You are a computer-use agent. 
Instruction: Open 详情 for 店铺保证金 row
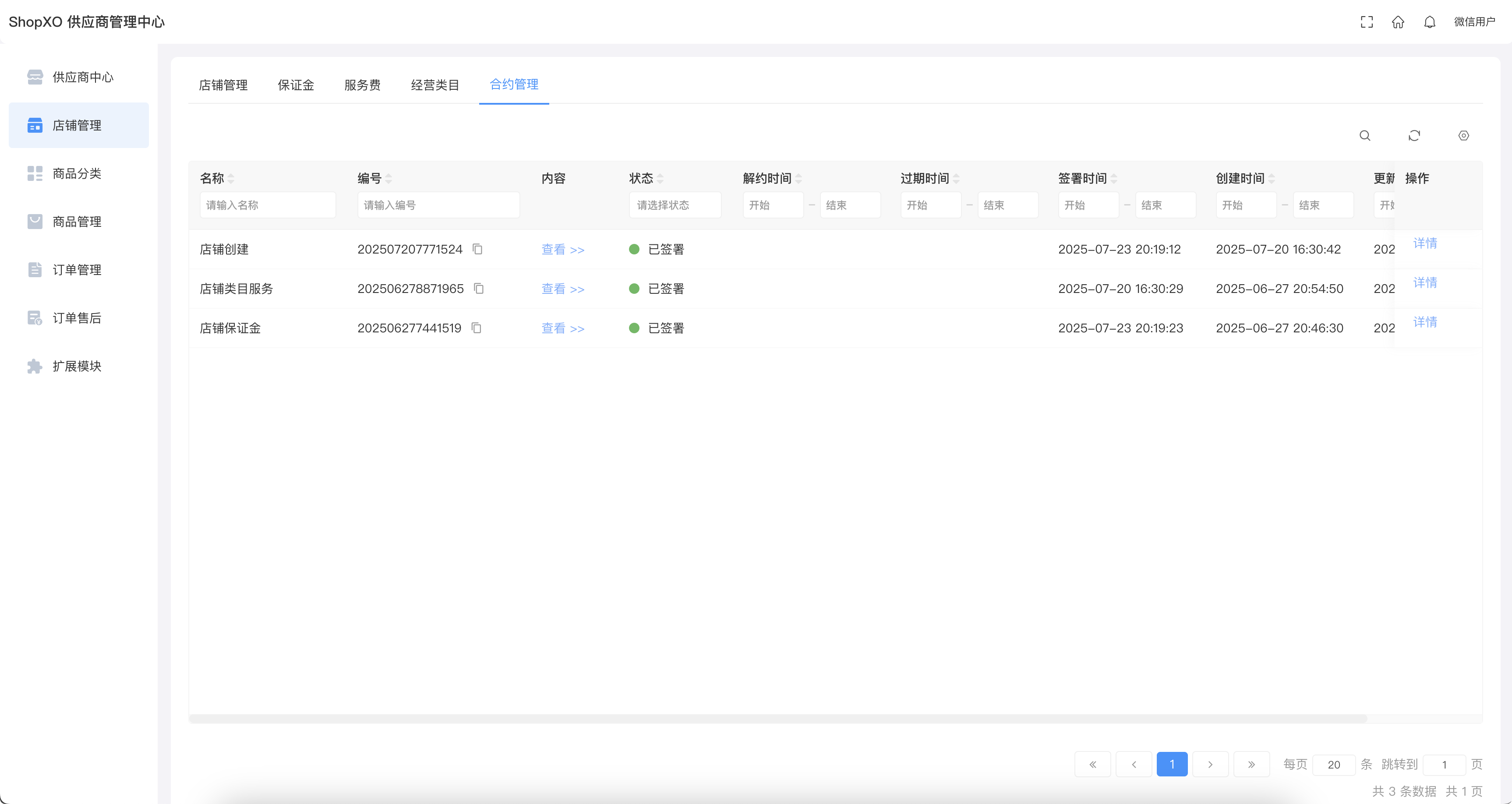click(x=1424, y=321)
